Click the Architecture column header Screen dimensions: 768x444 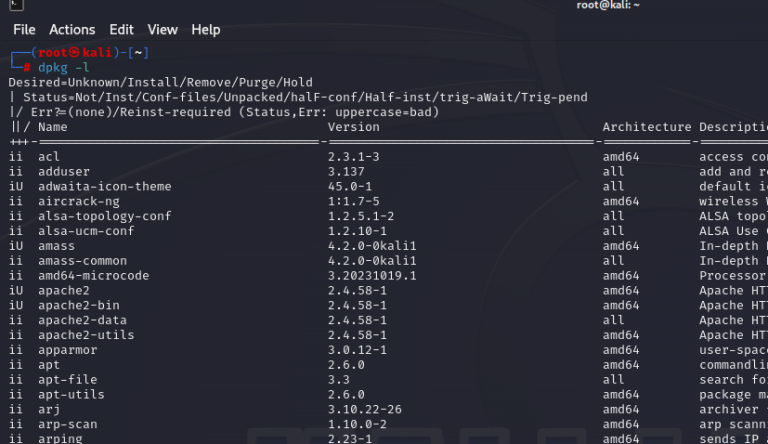pyautogui.click(x=647, y=127)
